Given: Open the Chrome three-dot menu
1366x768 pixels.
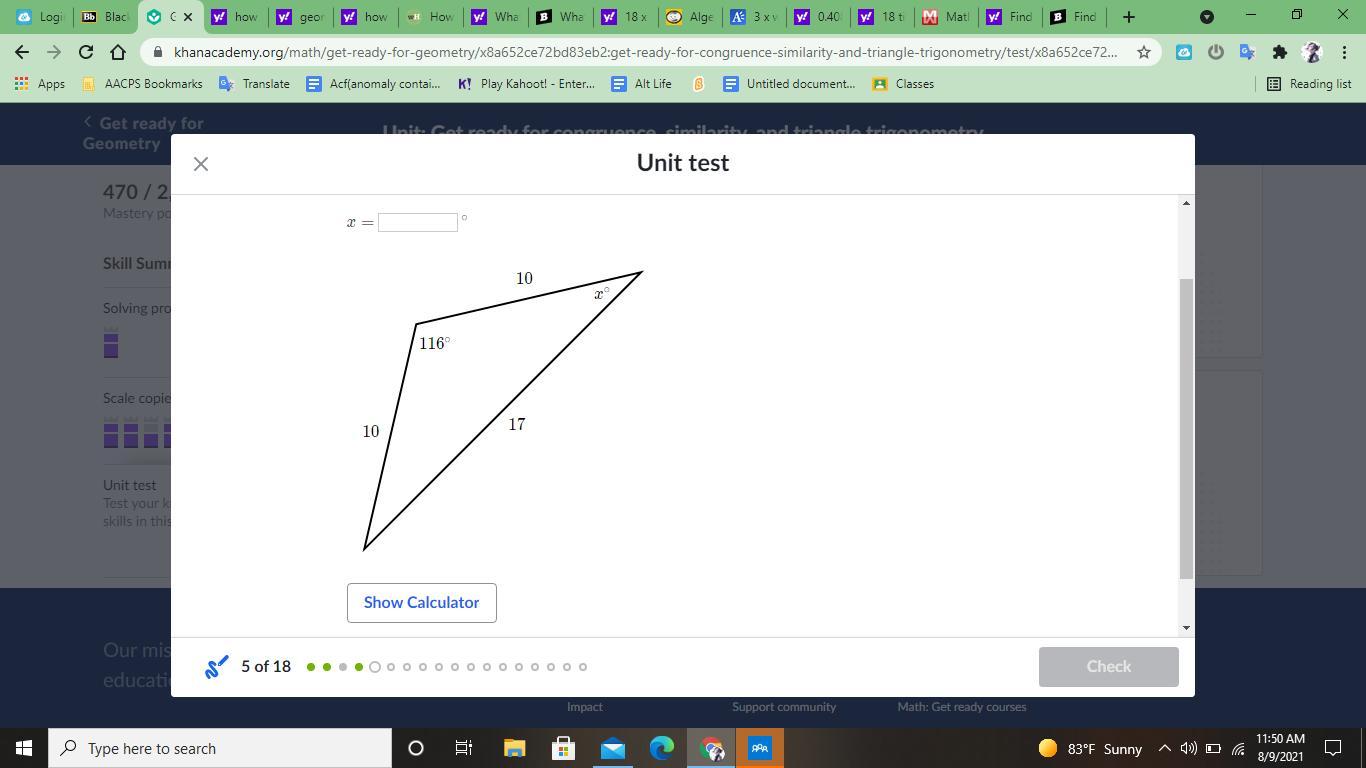Looking at the screenshot, I should [x=1344, y=52].
